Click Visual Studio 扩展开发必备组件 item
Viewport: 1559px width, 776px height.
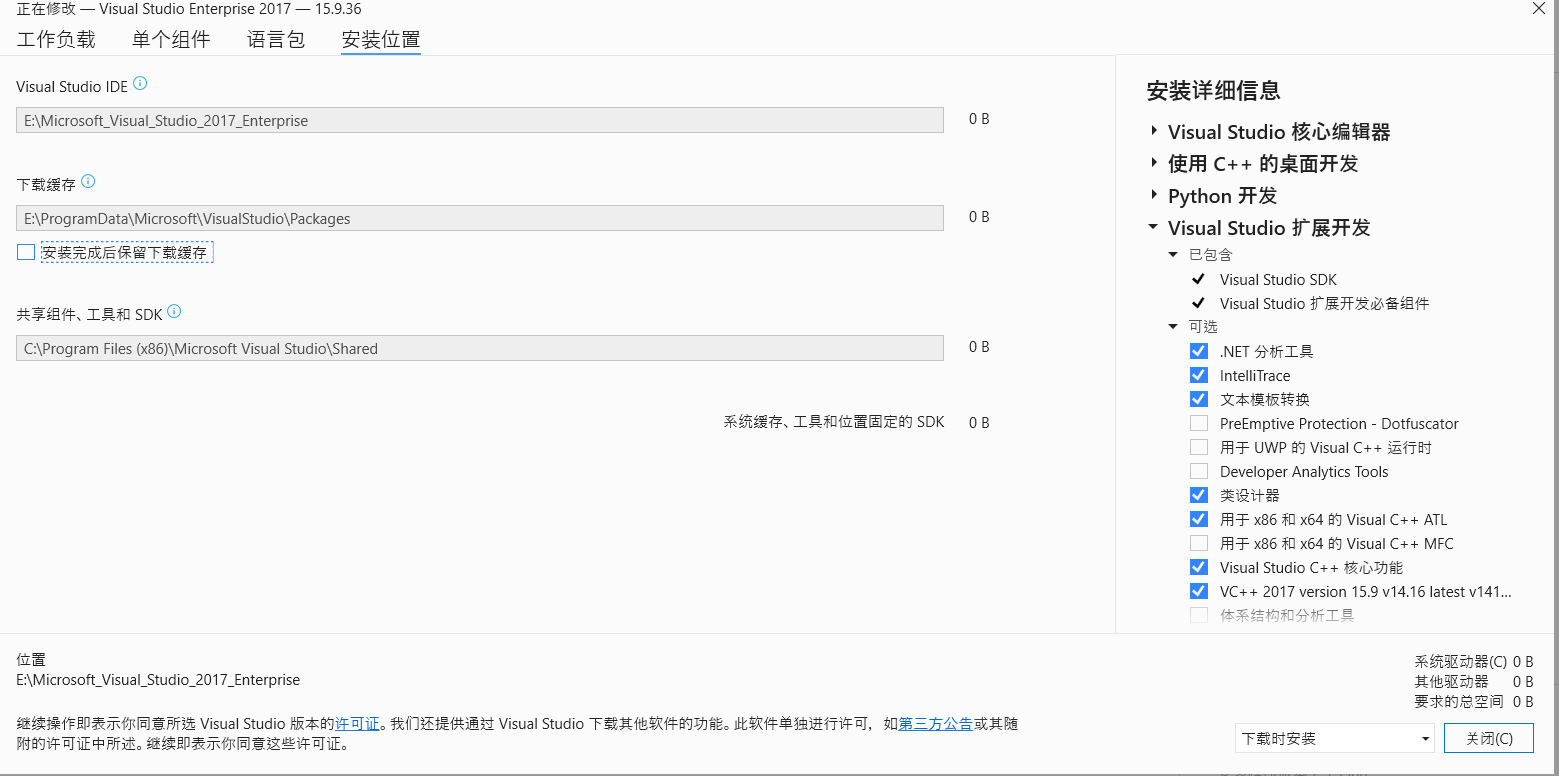[1324, 304]
